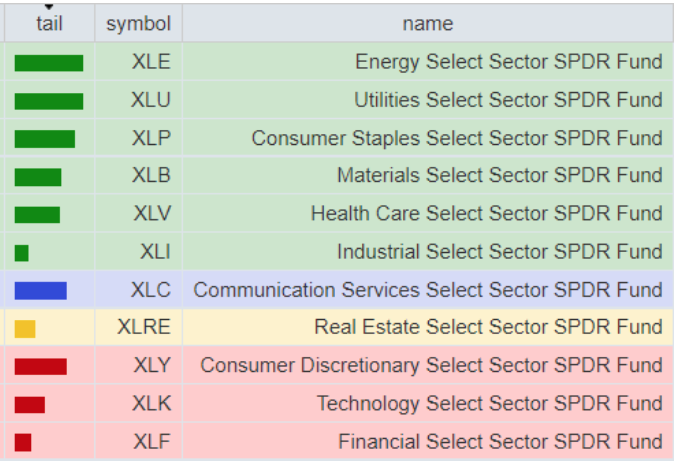Select the XLB symbol cell
Viewport: 676px width, 462px height.
(151, 176)
